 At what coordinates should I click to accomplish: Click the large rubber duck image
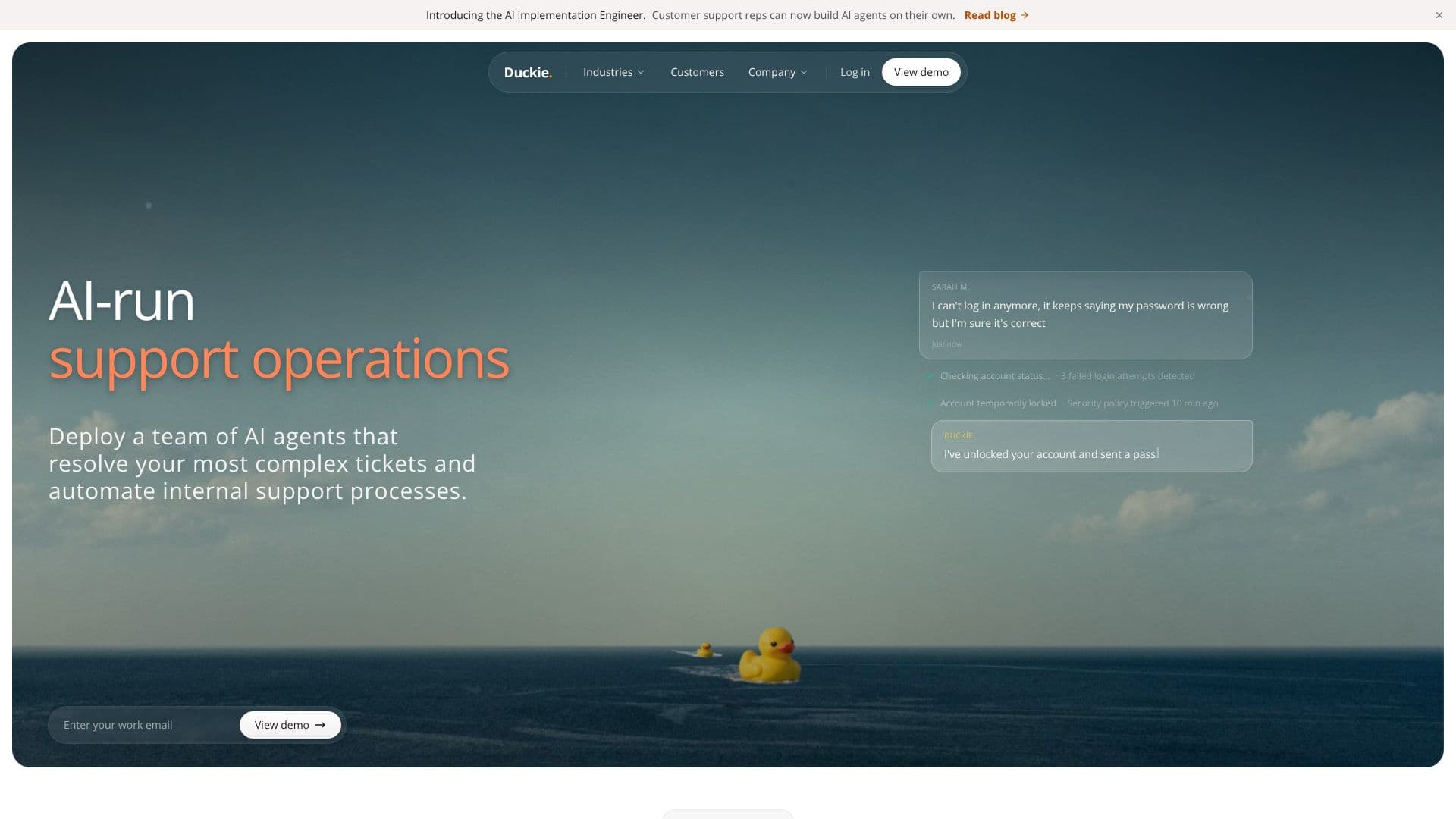click(x=770, y=654)
